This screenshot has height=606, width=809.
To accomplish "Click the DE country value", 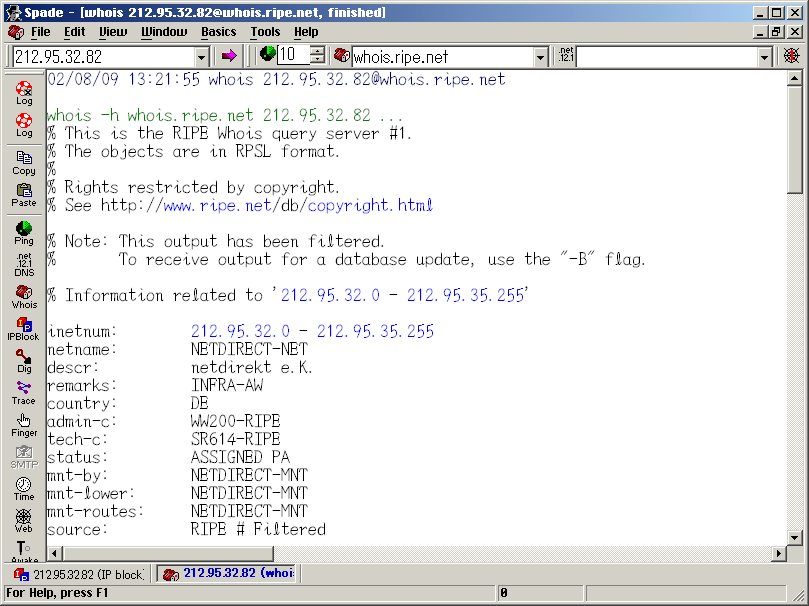I will pyautogui.click(x=200, y=403).
